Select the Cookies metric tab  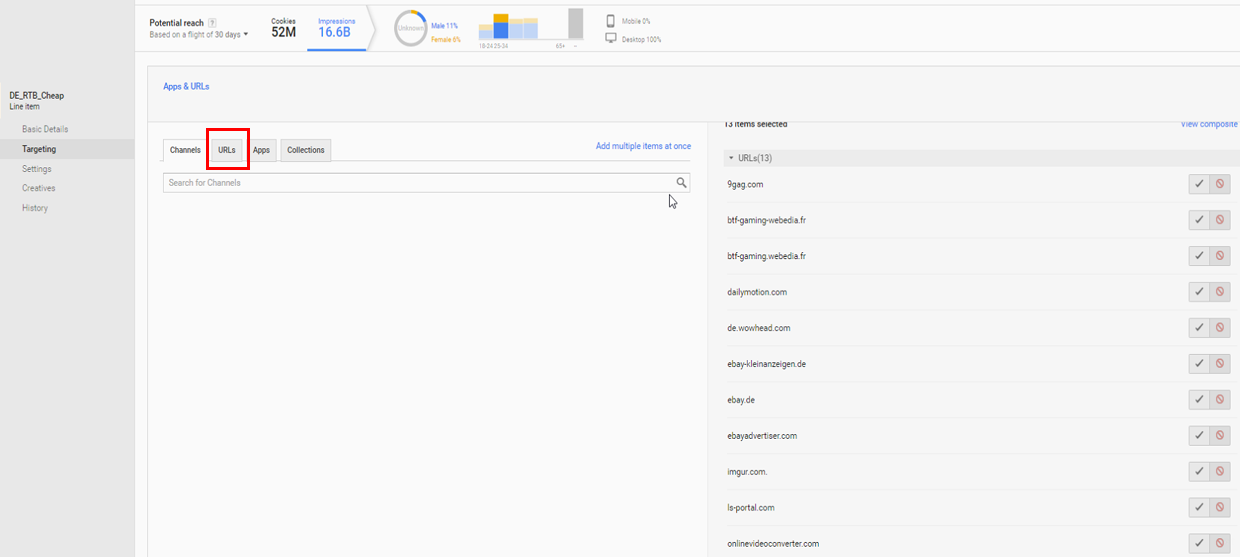(284, 28)
